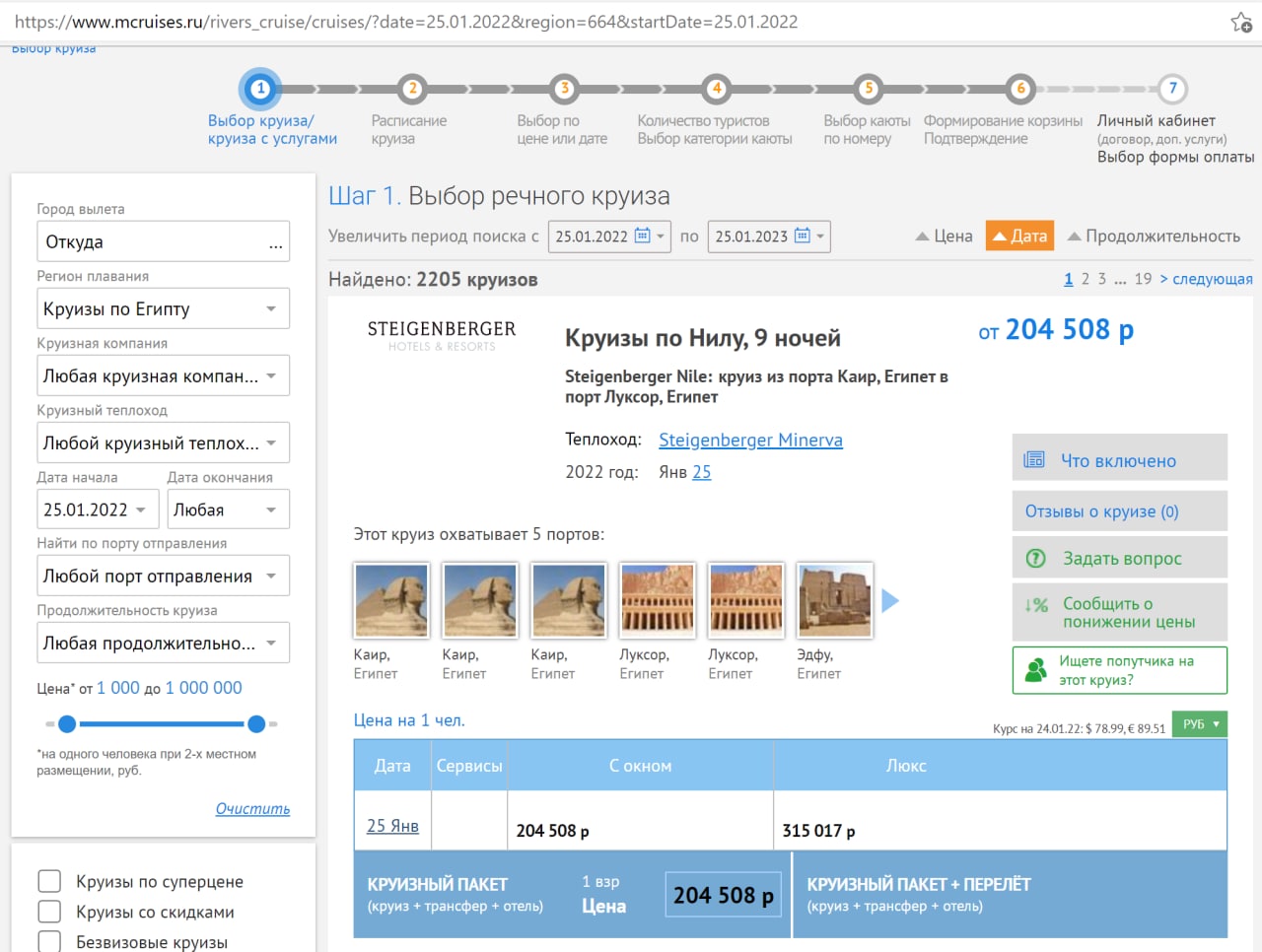Open first Луксор temple port thumbnail

click(658, 600)
